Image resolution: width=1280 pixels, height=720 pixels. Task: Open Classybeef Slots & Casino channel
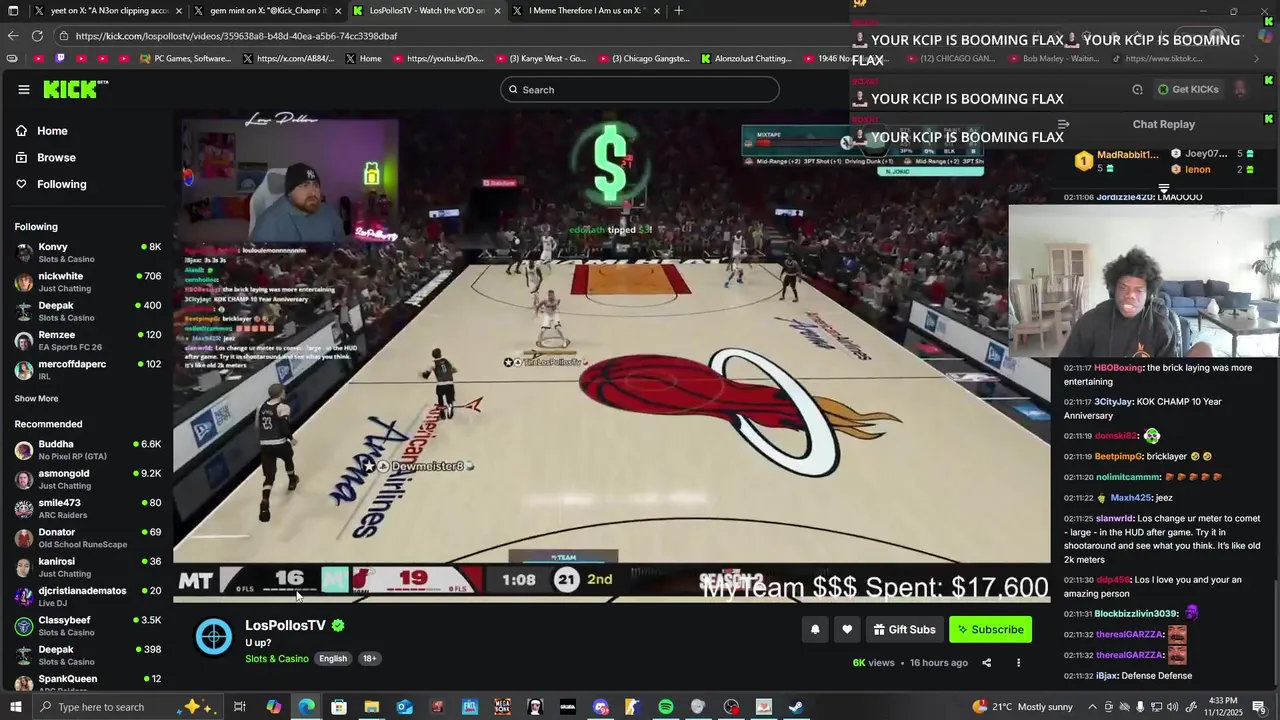pyautogui.click(x=88, y=626)
